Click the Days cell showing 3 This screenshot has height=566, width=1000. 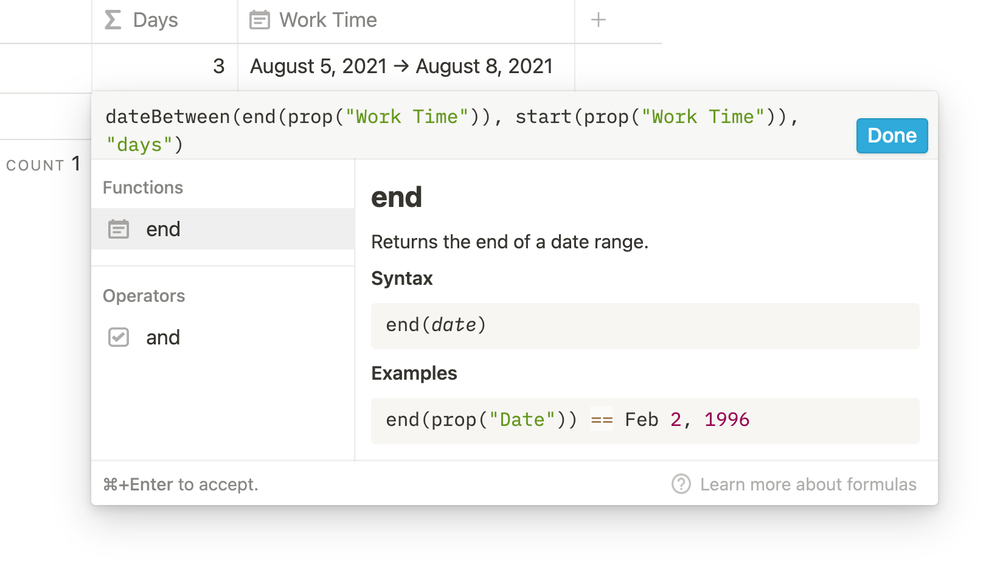click(x=165, y=66)
